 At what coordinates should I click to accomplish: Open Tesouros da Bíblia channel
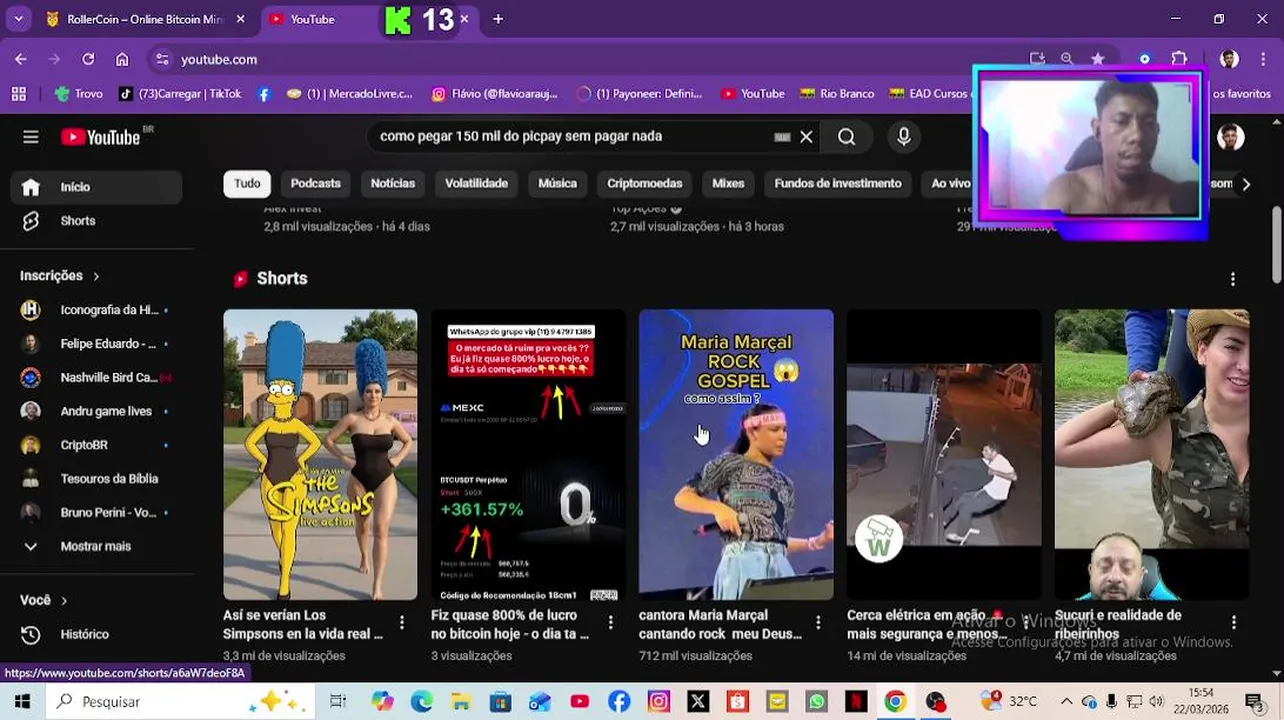click(x=97, y=479)
